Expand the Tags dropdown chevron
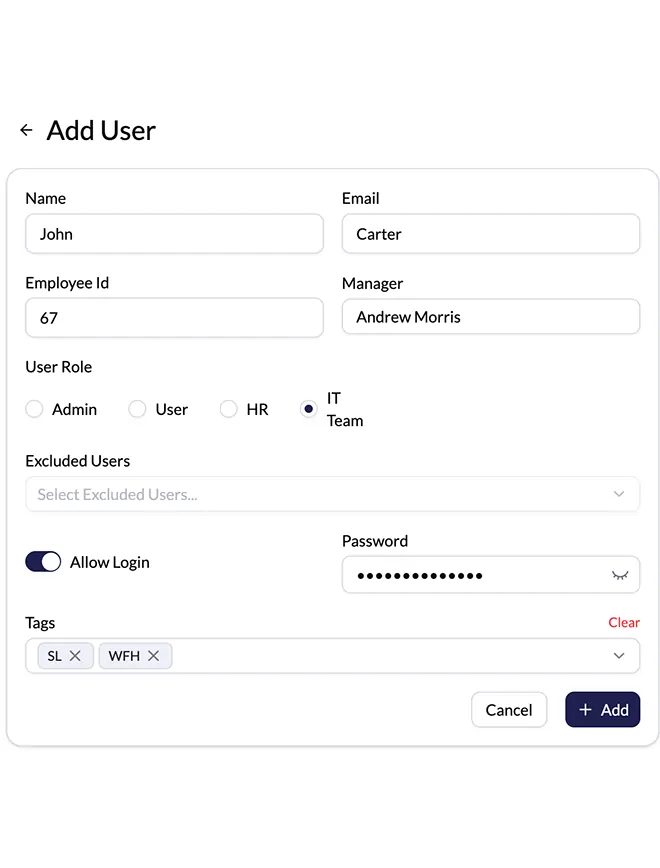The height and width of the screenshot is (868, 660). 619,656
